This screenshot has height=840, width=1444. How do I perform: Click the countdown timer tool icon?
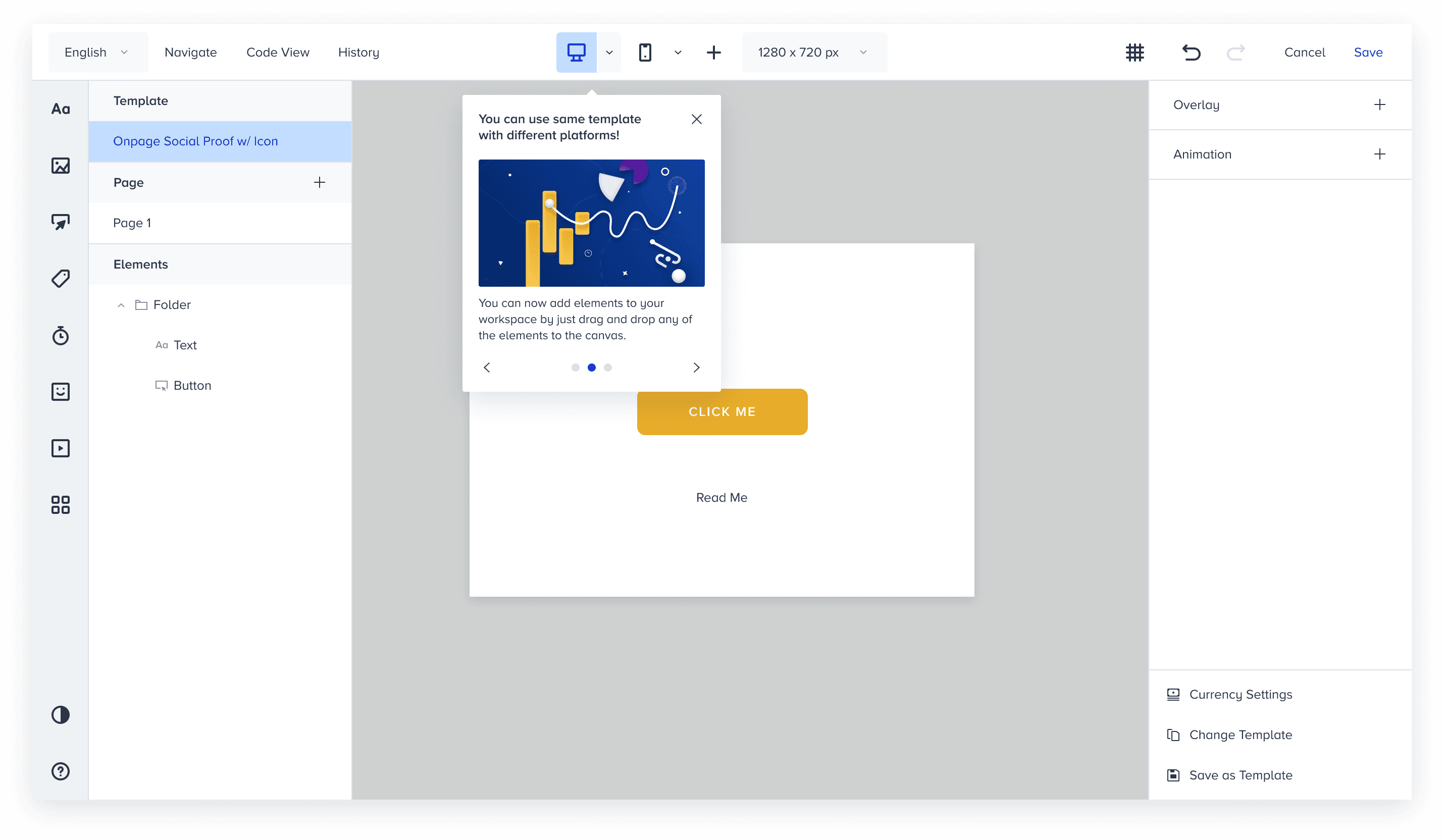coord(60,335)
